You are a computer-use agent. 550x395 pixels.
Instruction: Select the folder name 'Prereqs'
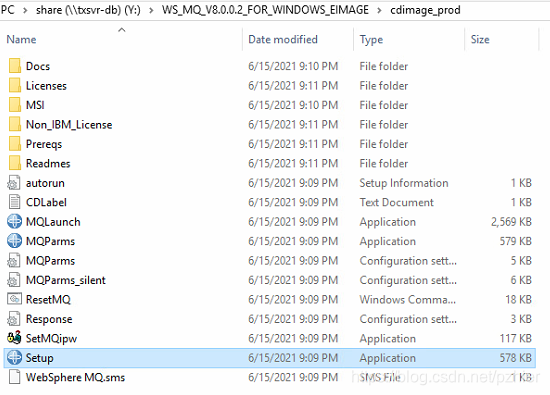(x=44, y=144)
